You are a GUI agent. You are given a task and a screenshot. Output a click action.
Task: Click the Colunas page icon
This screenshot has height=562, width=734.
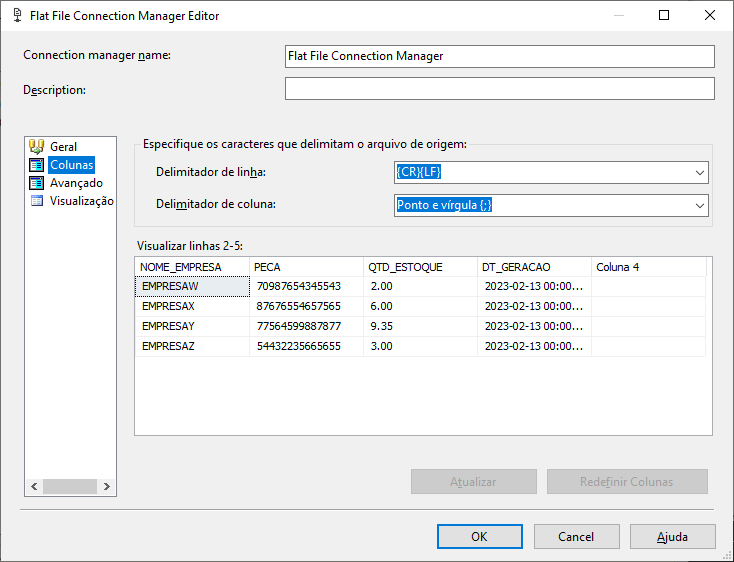coord(37,165)
